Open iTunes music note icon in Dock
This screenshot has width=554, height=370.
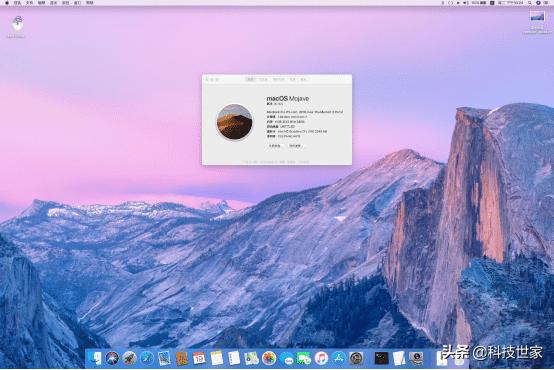[321, 358]
